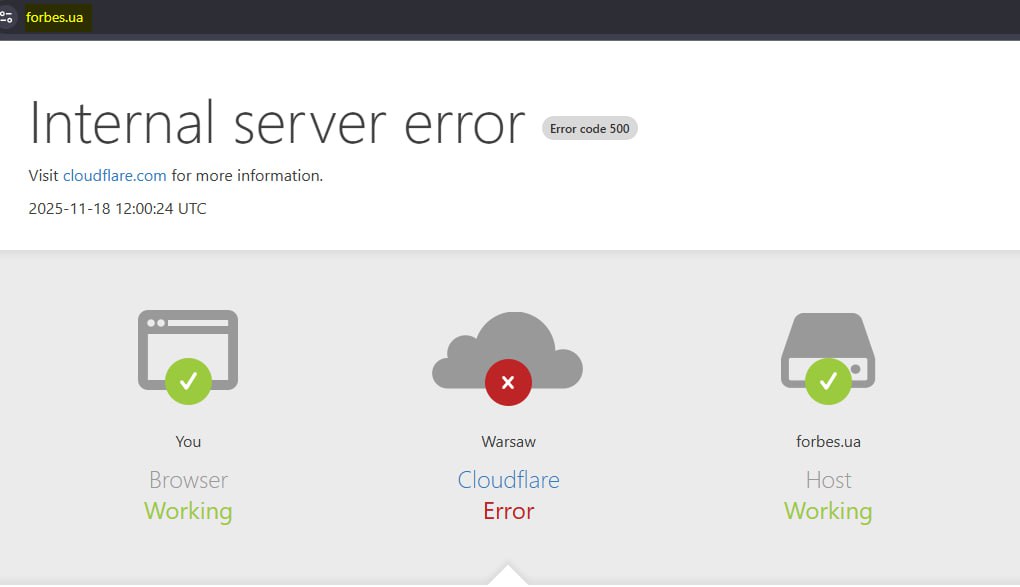The width and height of the screenshot is (1020, 587).
Task: Click the forbes.ua URL in address bar
Action: point(55,17)
